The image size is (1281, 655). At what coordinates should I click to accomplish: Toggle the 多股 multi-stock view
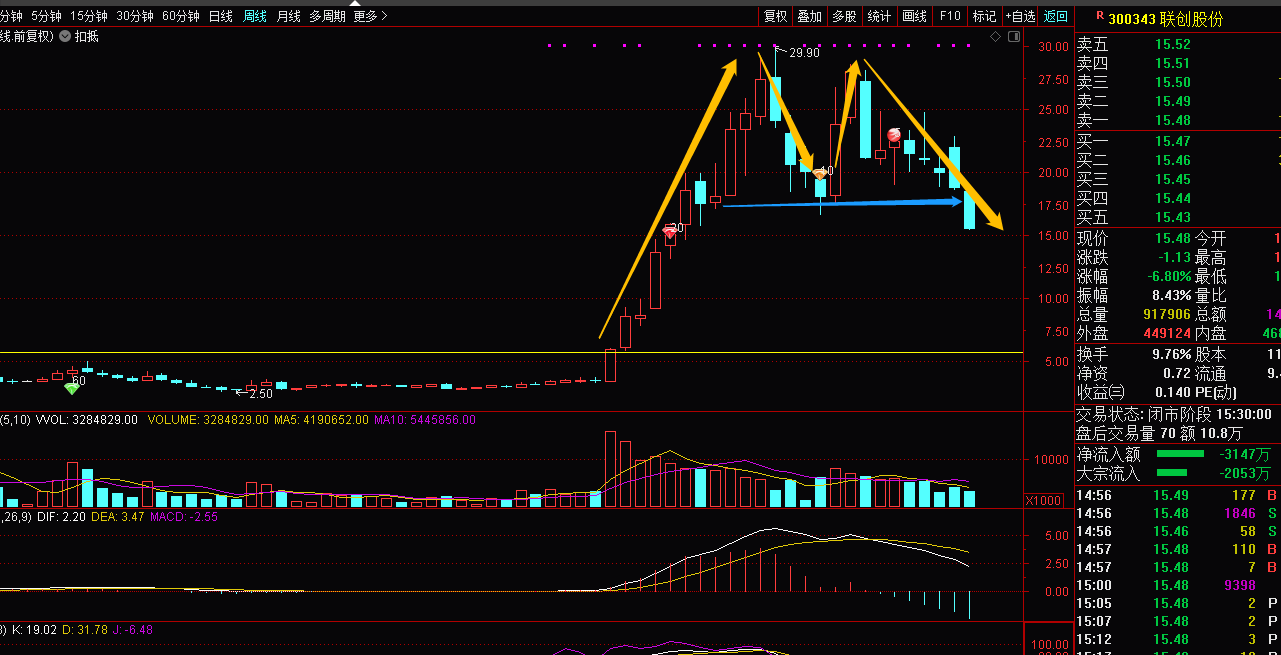[844, 16]
